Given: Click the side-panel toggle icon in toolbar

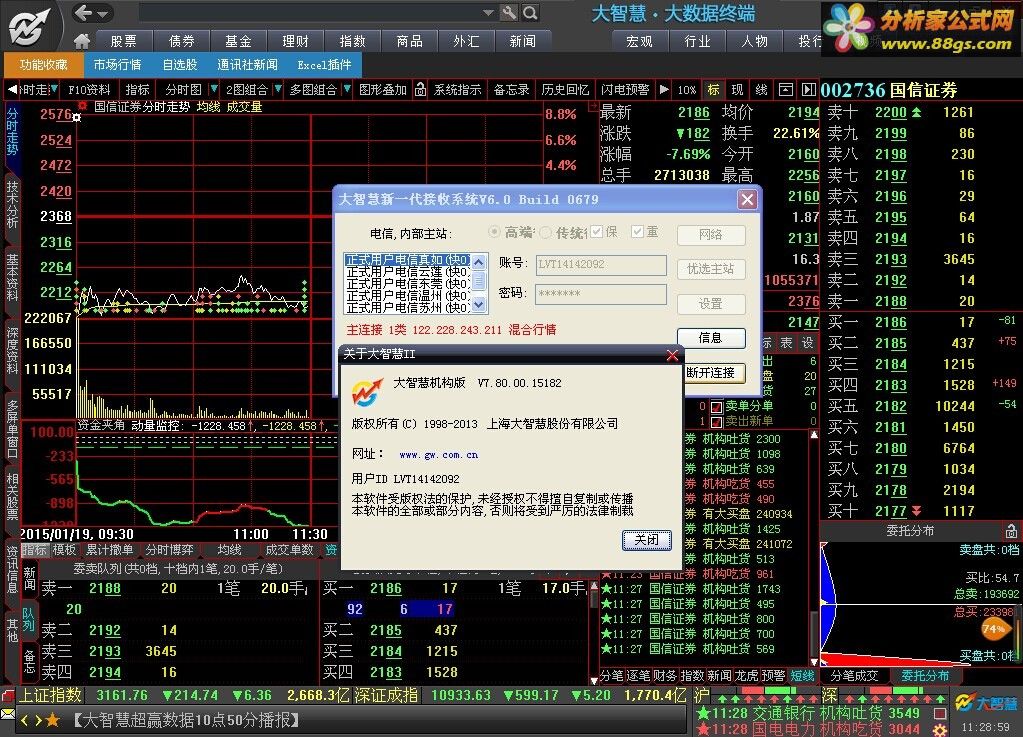Looking at the screenshot, I should 808,89.
